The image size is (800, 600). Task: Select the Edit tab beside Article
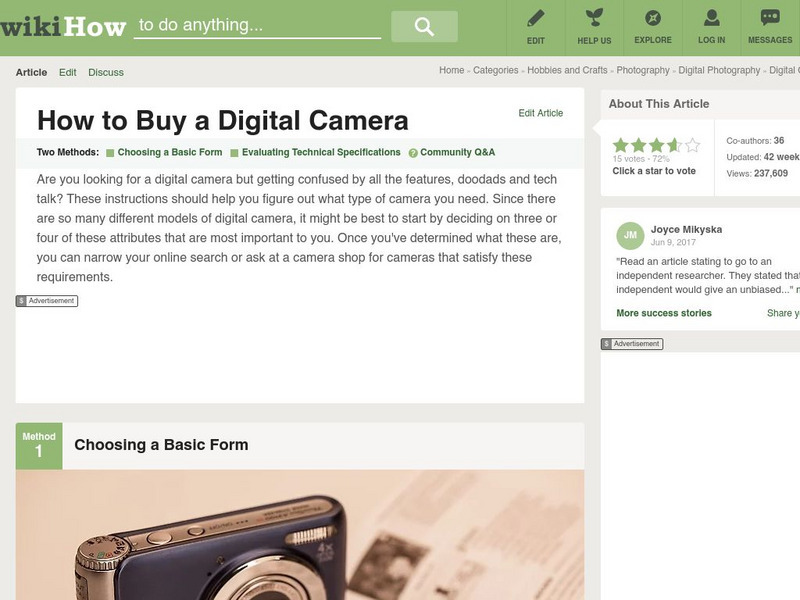point(67,72)
